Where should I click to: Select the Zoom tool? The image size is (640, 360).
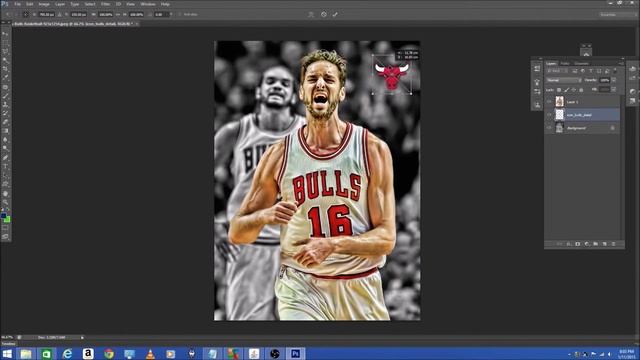[x=6, y=202]
